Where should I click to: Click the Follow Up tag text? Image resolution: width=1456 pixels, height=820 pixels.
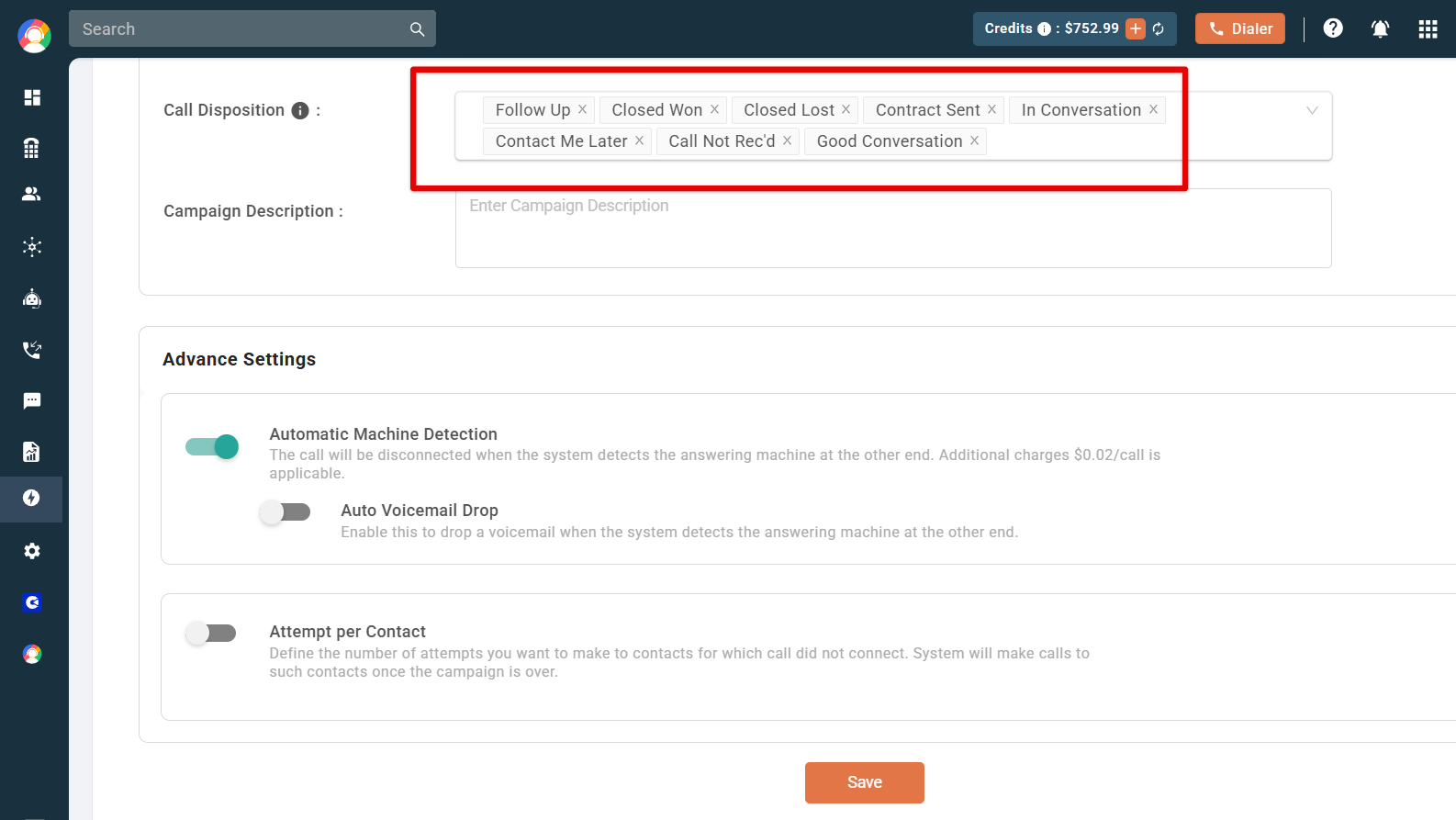coord(532,110)
